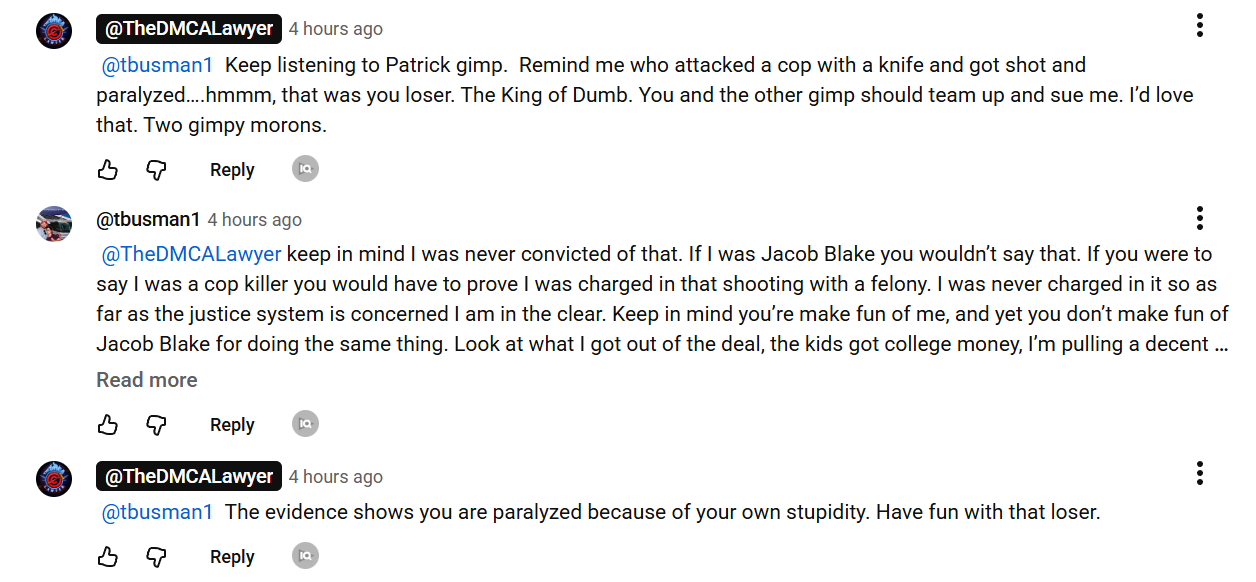Dislike the bottom comment
The height and width of the screenshot is (582, 1256).
(156, 557)
